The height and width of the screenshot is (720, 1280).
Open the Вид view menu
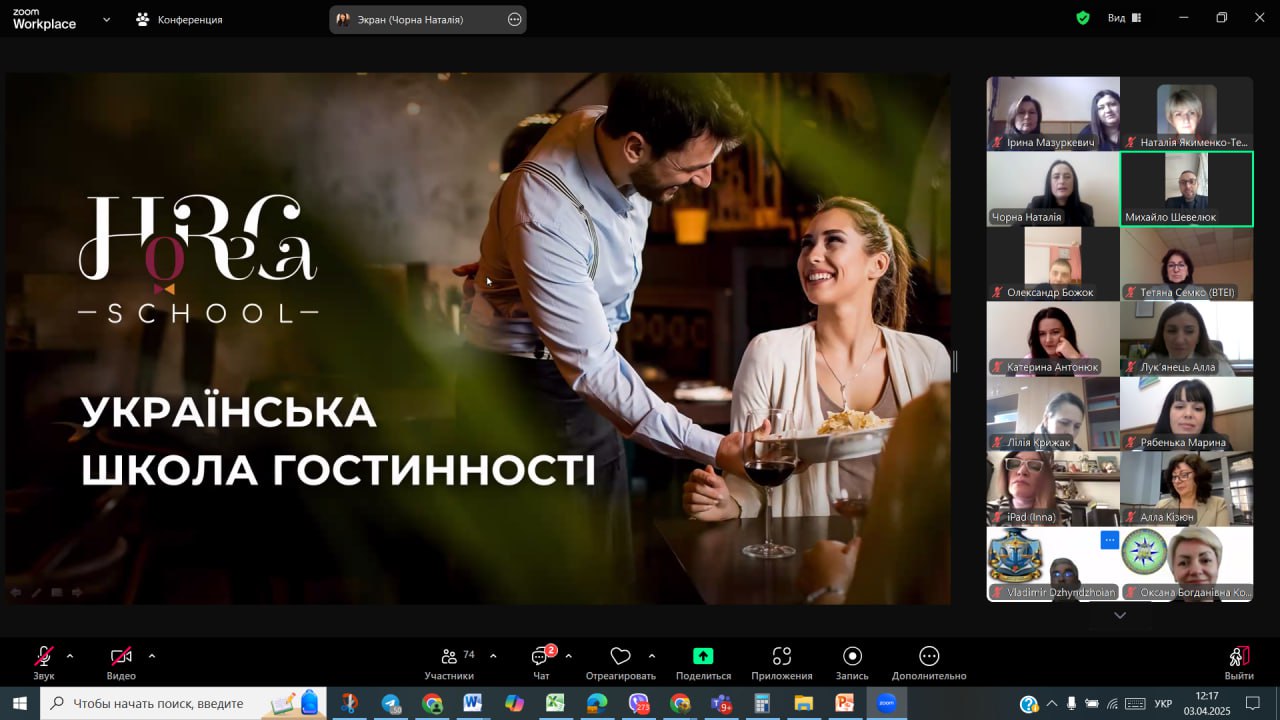tap(1116, 18)
